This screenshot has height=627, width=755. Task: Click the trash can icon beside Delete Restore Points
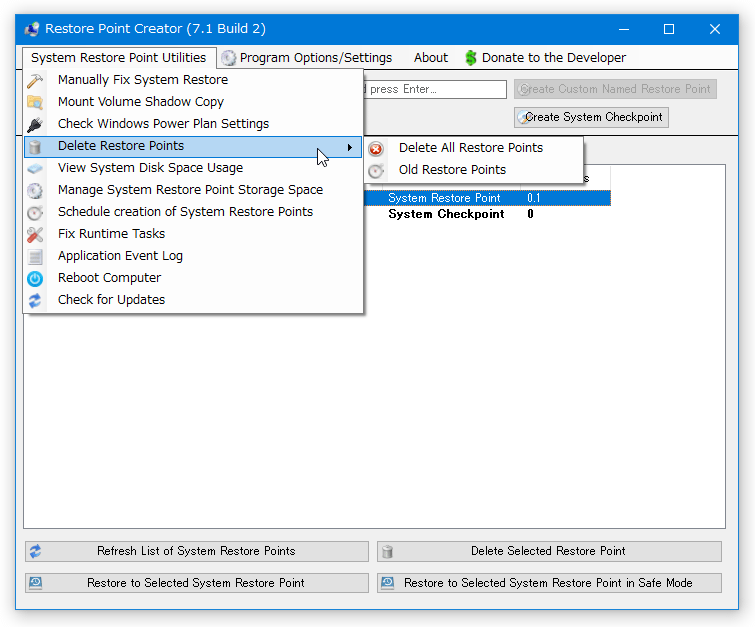35,146
